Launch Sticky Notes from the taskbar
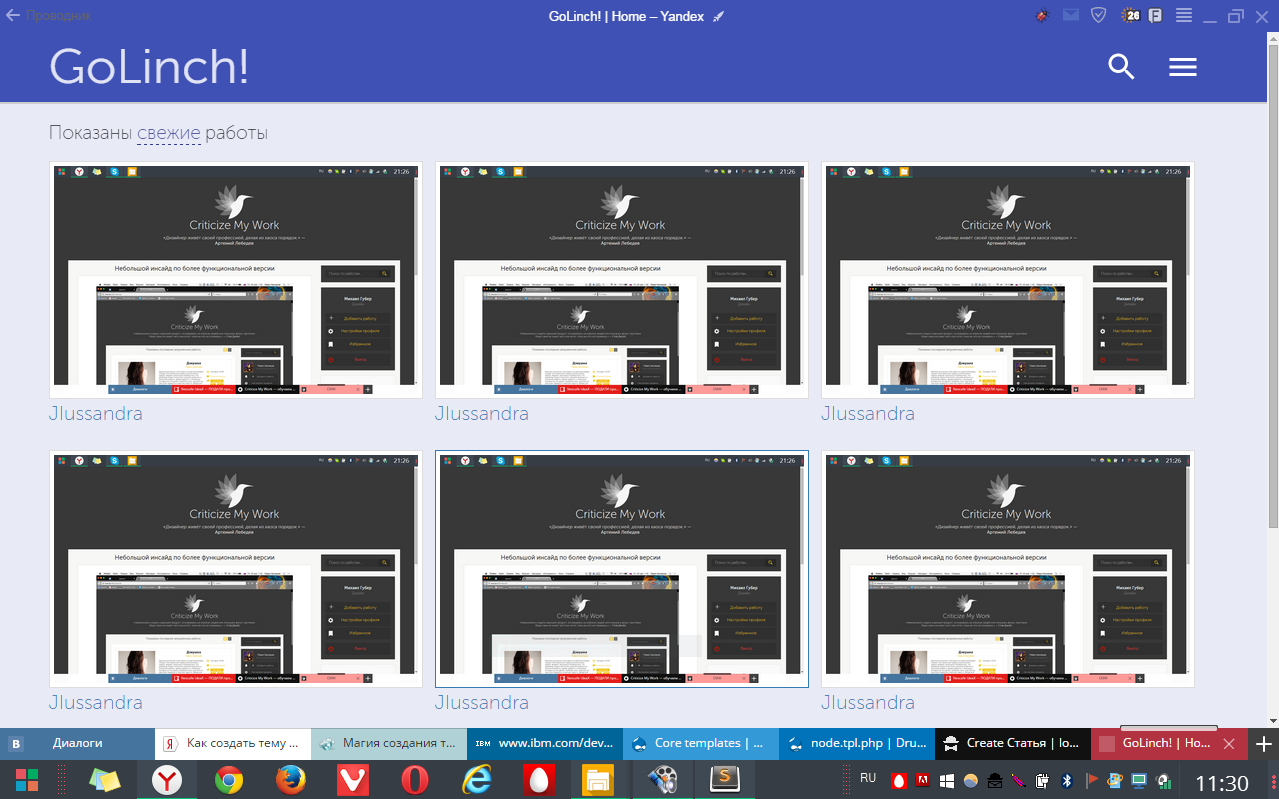 (105, 780)
